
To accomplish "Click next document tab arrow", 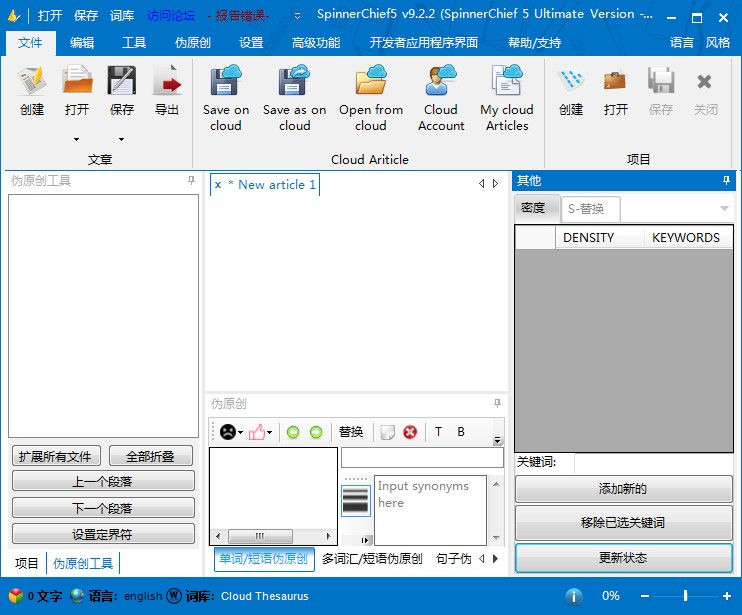I will coord(495,184).
